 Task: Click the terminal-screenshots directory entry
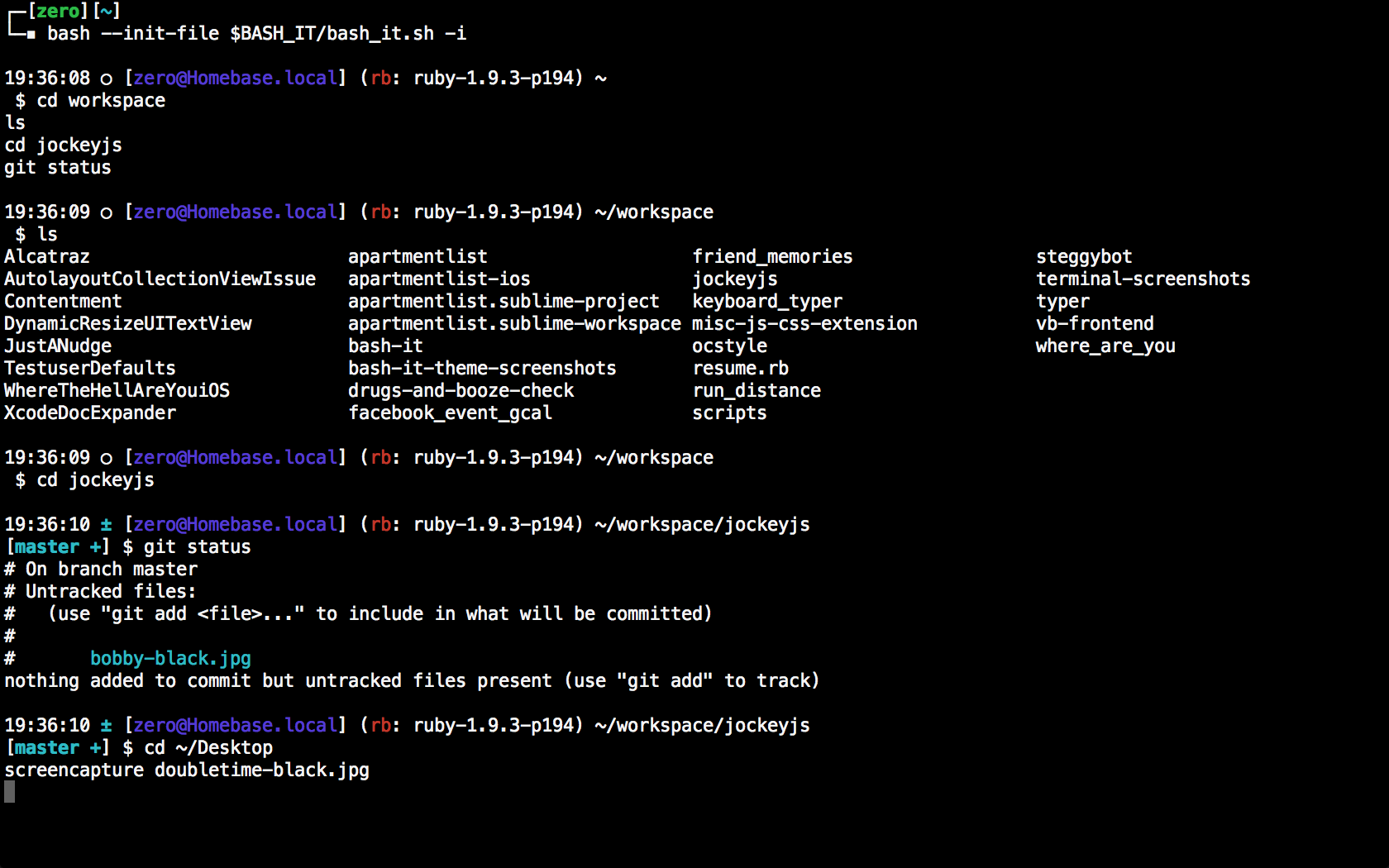click(x=1143, y=279)
